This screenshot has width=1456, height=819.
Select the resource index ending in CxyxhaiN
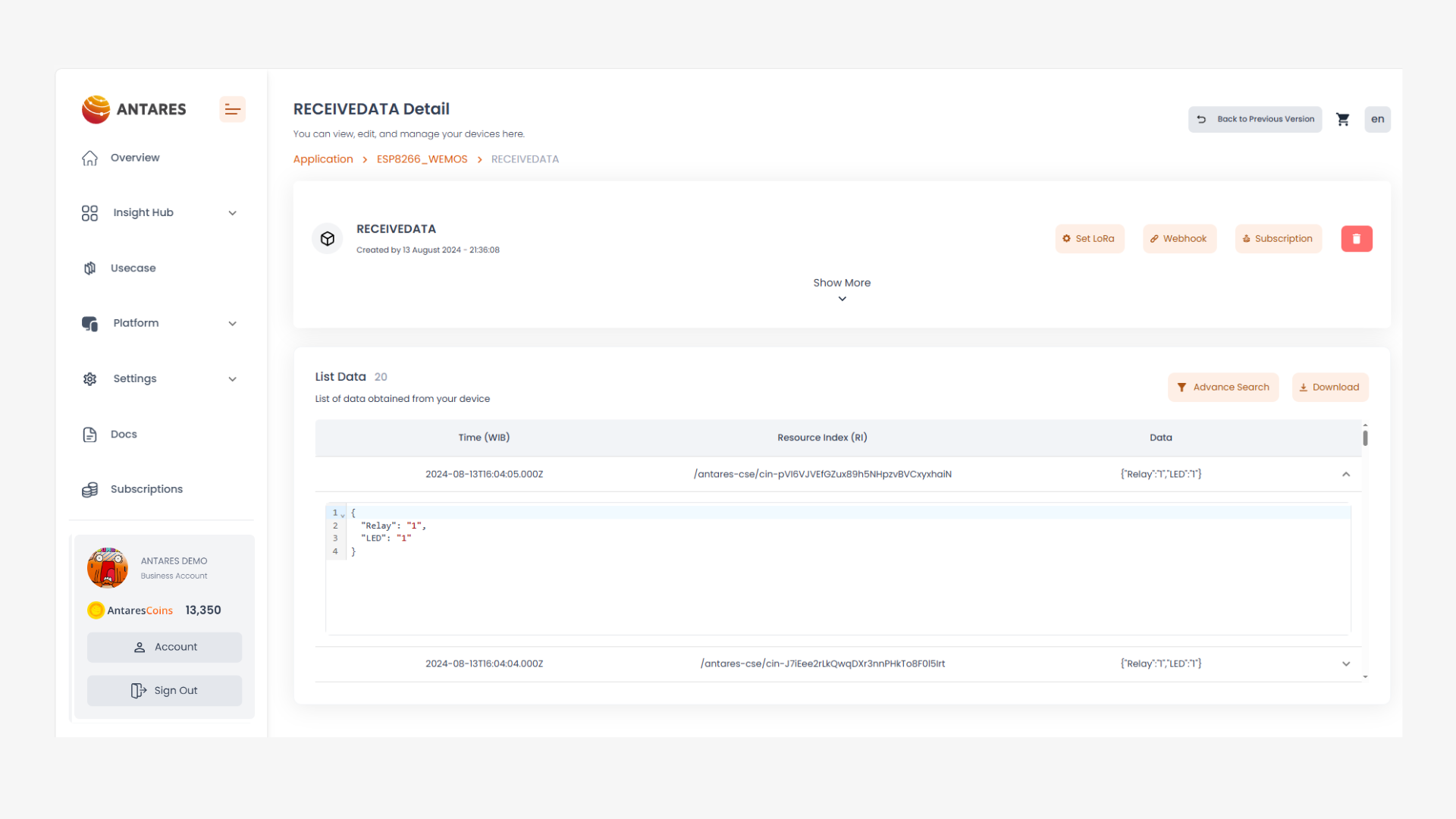pos(822,475)
